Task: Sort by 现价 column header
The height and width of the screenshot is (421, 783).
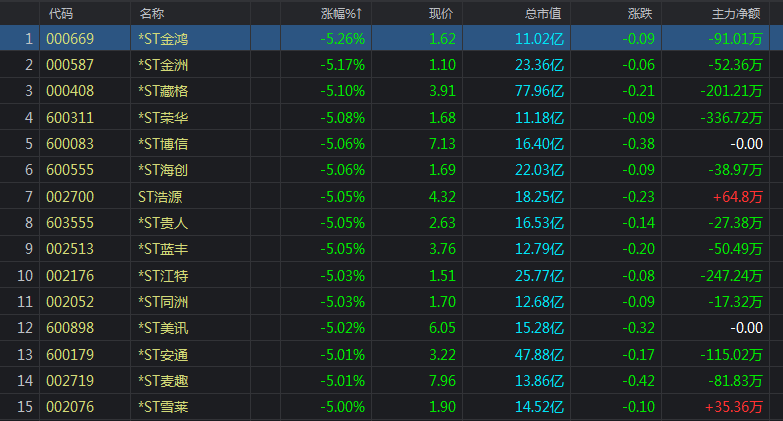Action: pyautogui.click(x=441, y=13)
